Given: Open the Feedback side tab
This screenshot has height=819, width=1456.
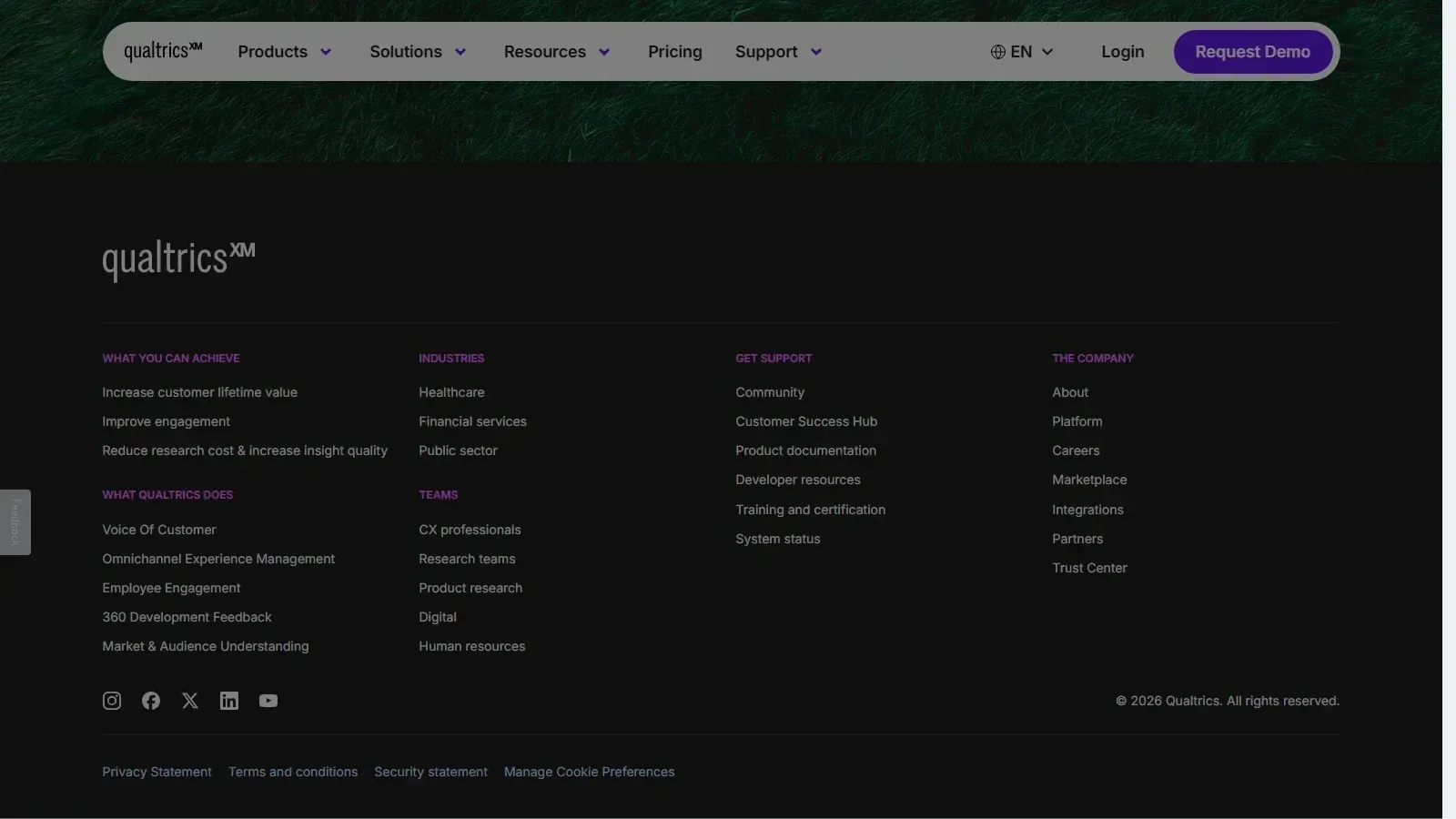Looking at the screenshot, I should [x=15, y=522].
